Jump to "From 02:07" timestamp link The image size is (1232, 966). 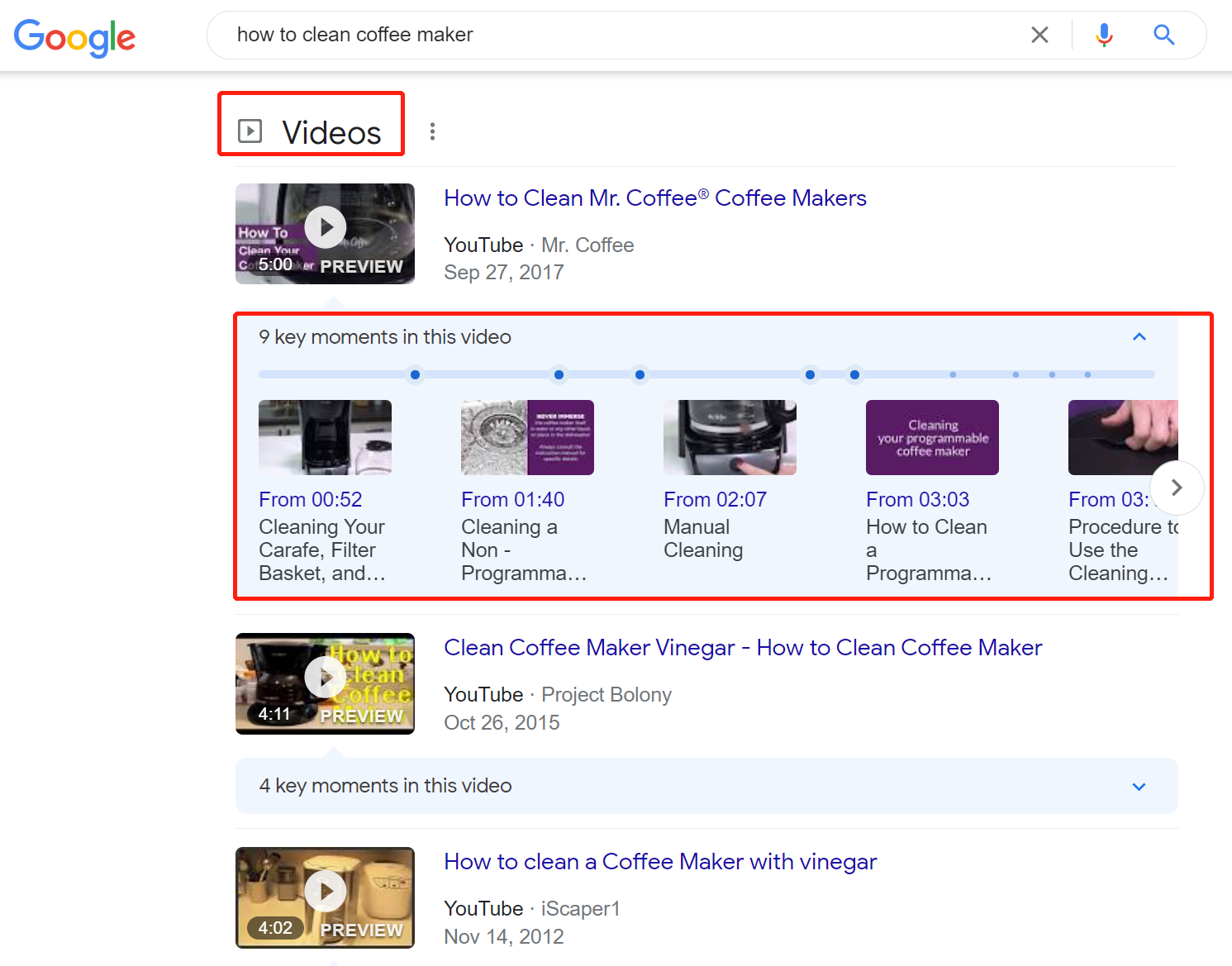[716, 500]
